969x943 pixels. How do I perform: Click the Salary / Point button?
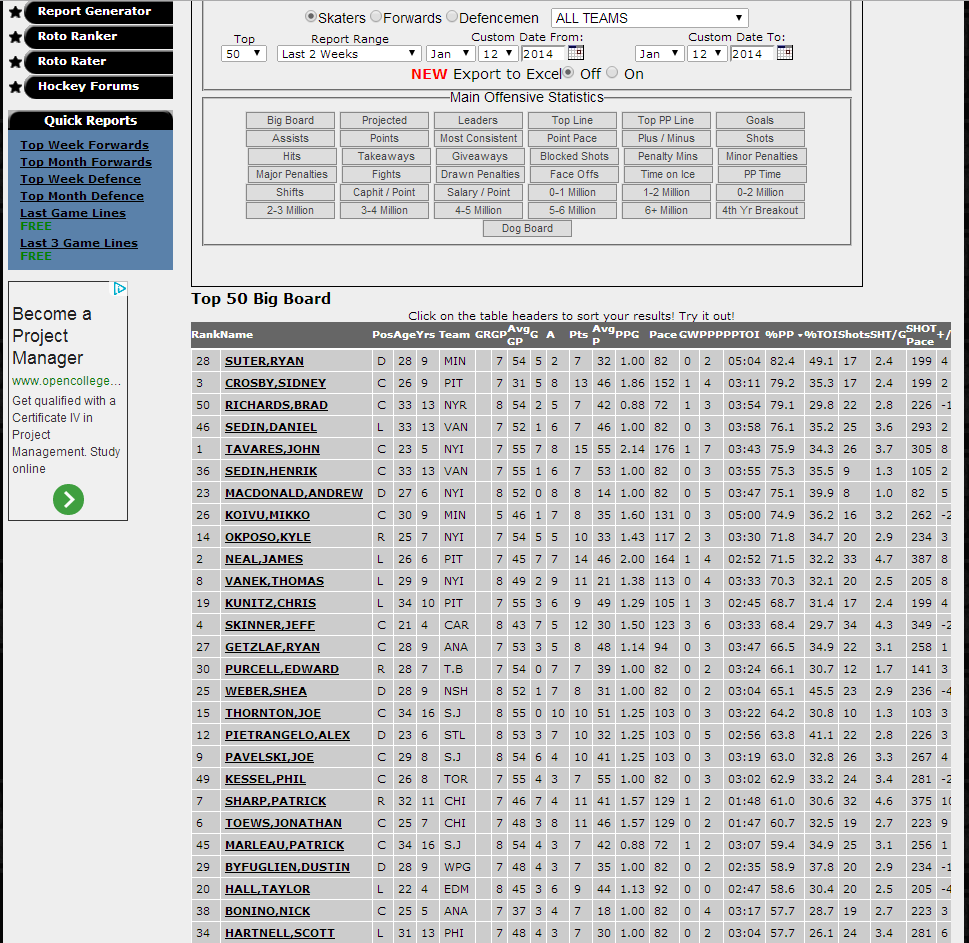pyautogui.click(x=478, y=192)
